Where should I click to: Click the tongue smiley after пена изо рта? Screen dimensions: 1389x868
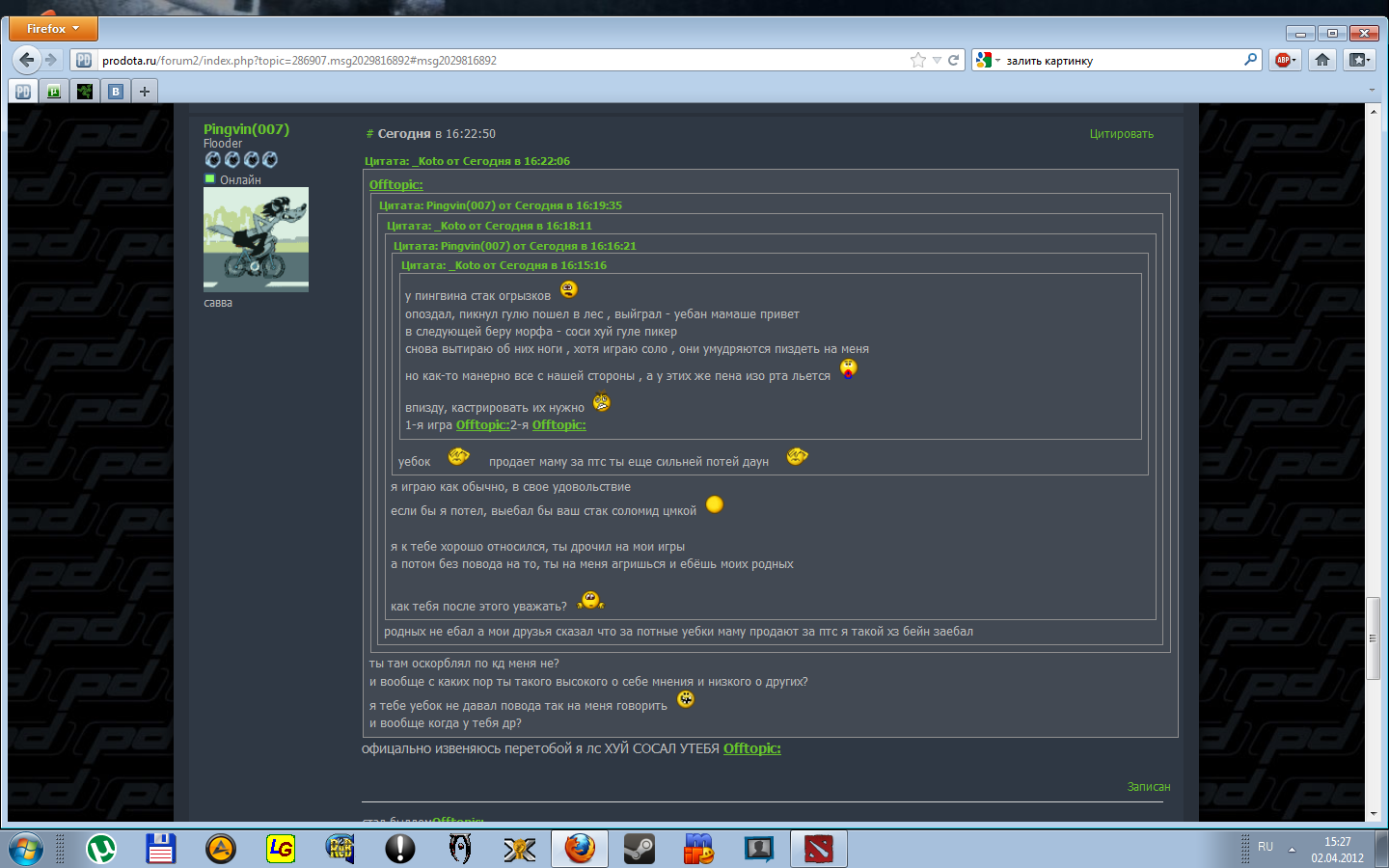848,368
